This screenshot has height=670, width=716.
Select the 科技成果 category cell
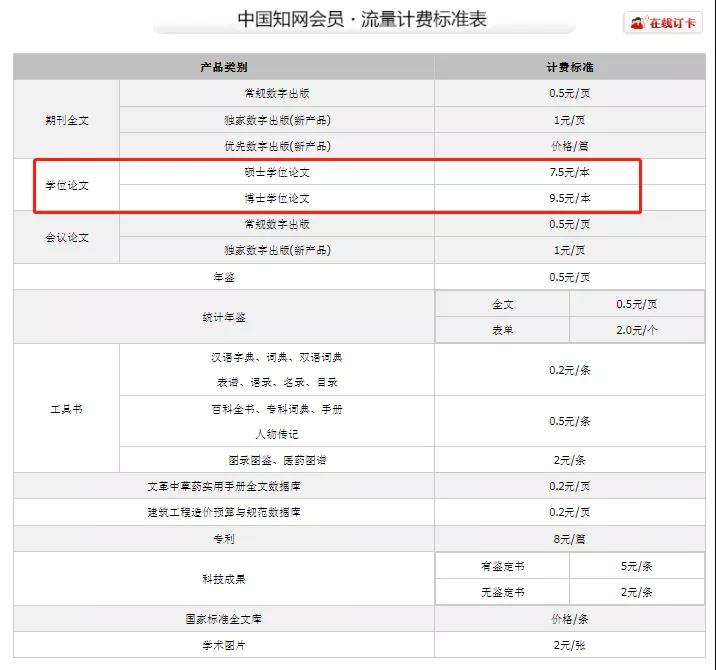pos(224,579)
